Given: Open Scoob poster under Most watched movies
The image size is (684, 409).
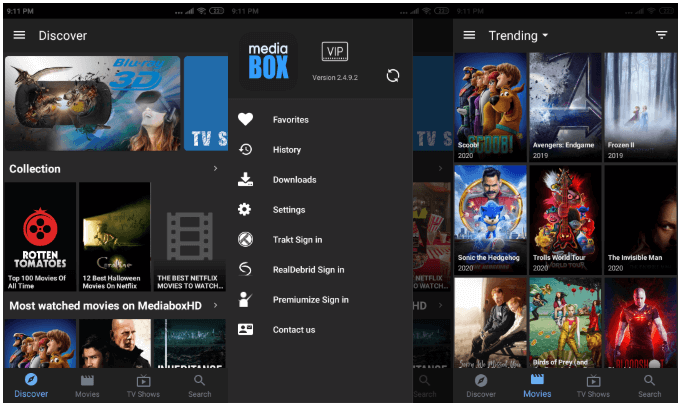Looking at the screenshot, I should coord(41,344).
